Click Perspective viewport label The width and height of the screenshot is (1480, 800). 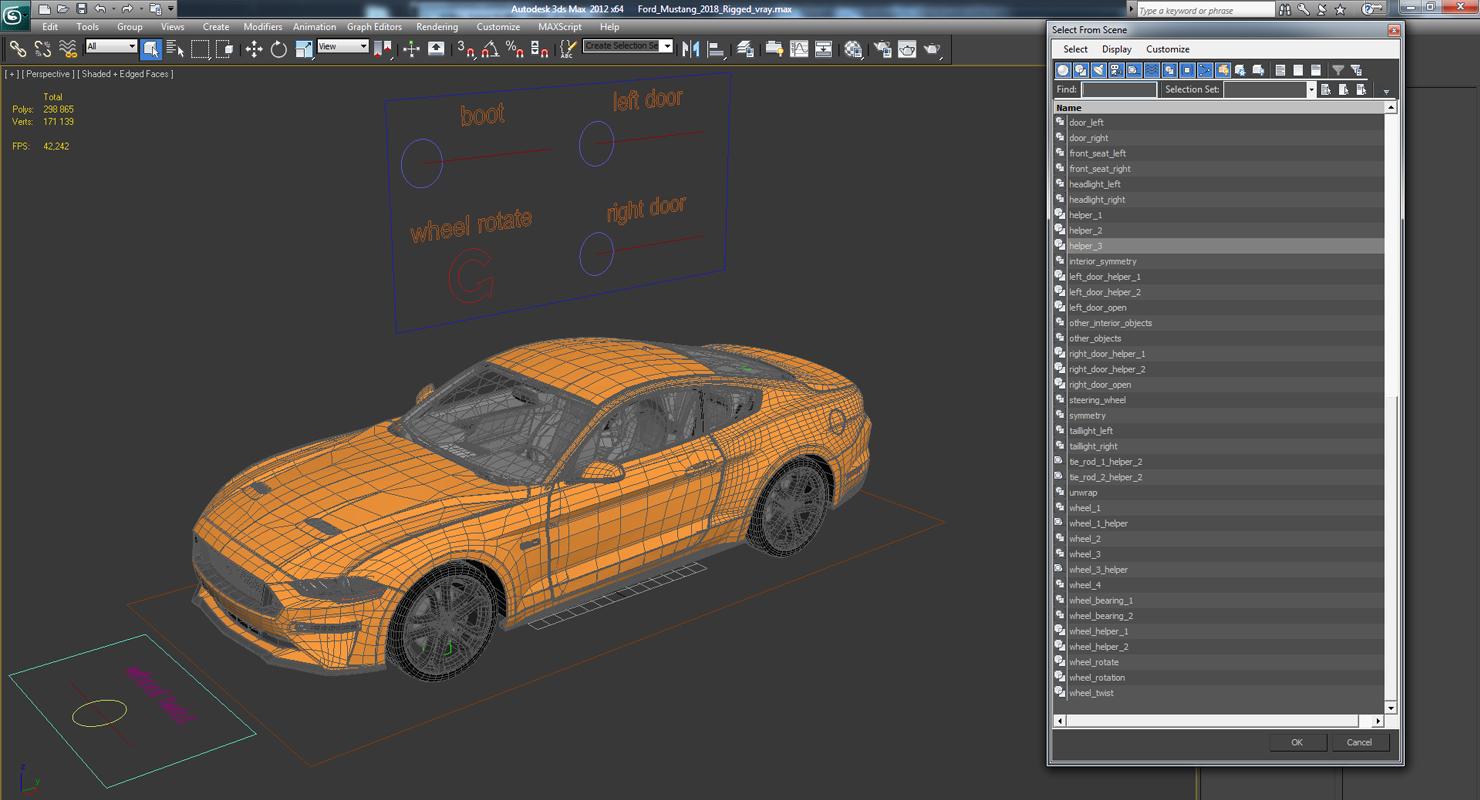[x=48, y=74]
